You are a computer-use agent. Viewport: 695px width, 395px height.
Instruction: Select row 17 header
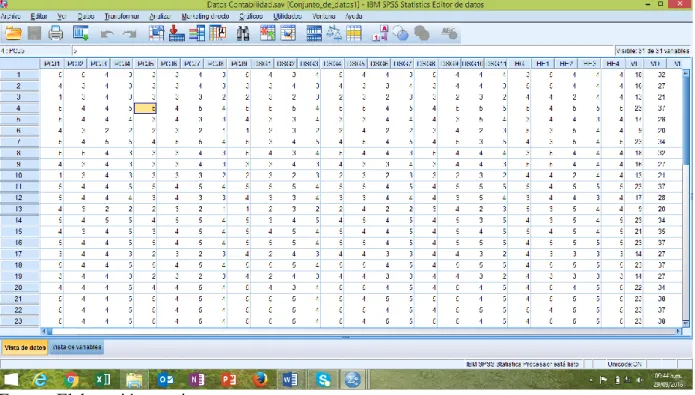click(19, 254)
